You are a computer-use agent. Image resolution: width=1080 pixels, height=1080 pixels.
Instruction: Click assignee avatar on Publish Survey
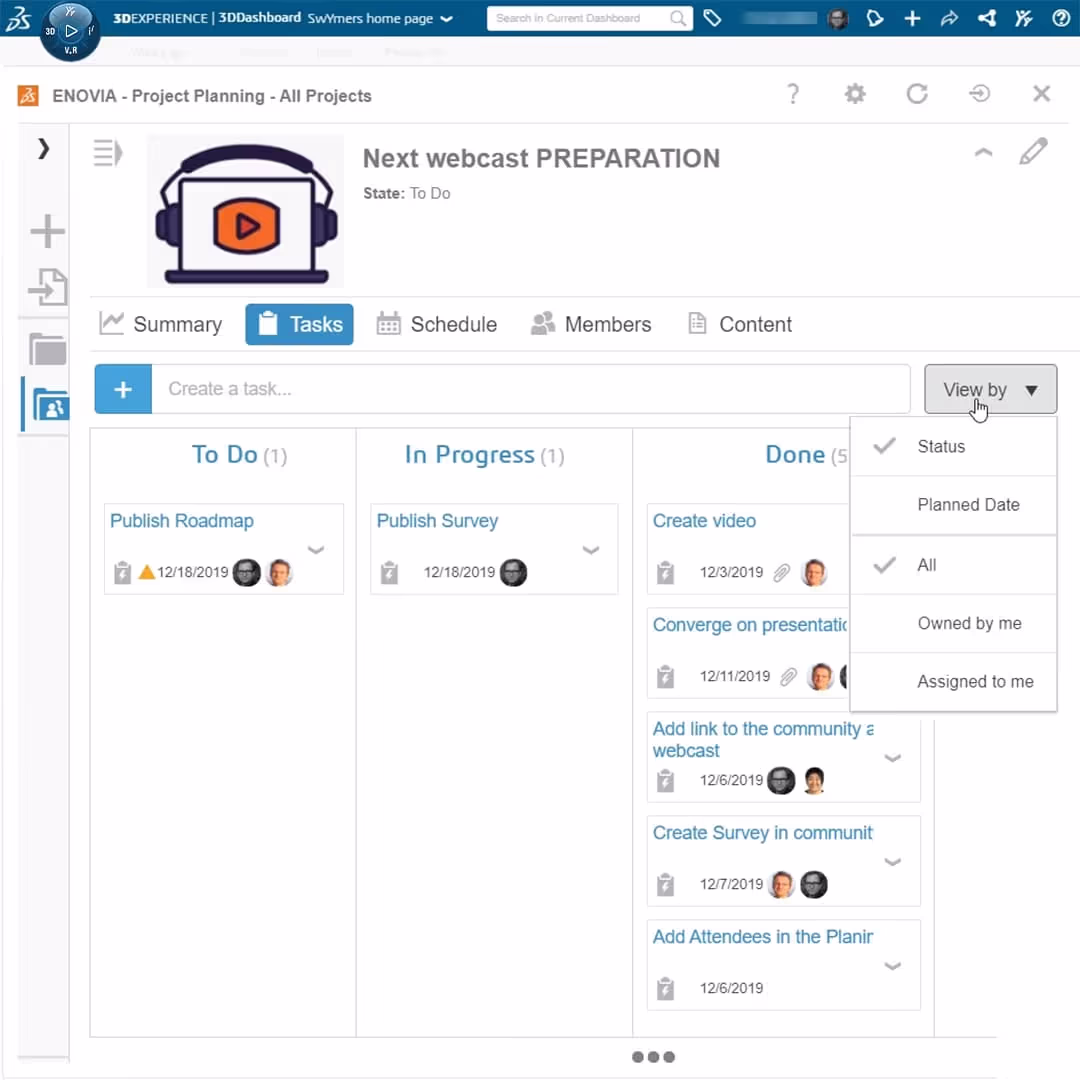click(513, 572)
